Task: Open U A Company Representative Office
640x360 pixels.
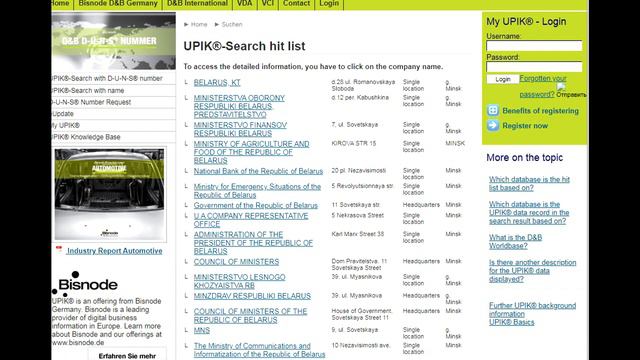Action: click(x=251, y=220)
